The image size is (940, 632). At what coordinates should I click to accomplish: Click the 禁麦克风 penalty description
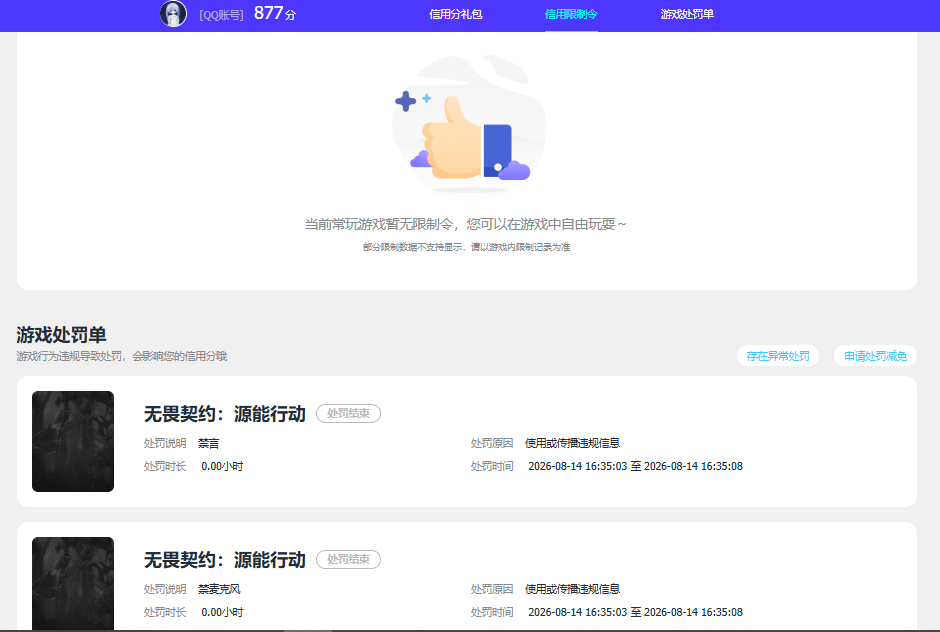(x=219, y=589)
